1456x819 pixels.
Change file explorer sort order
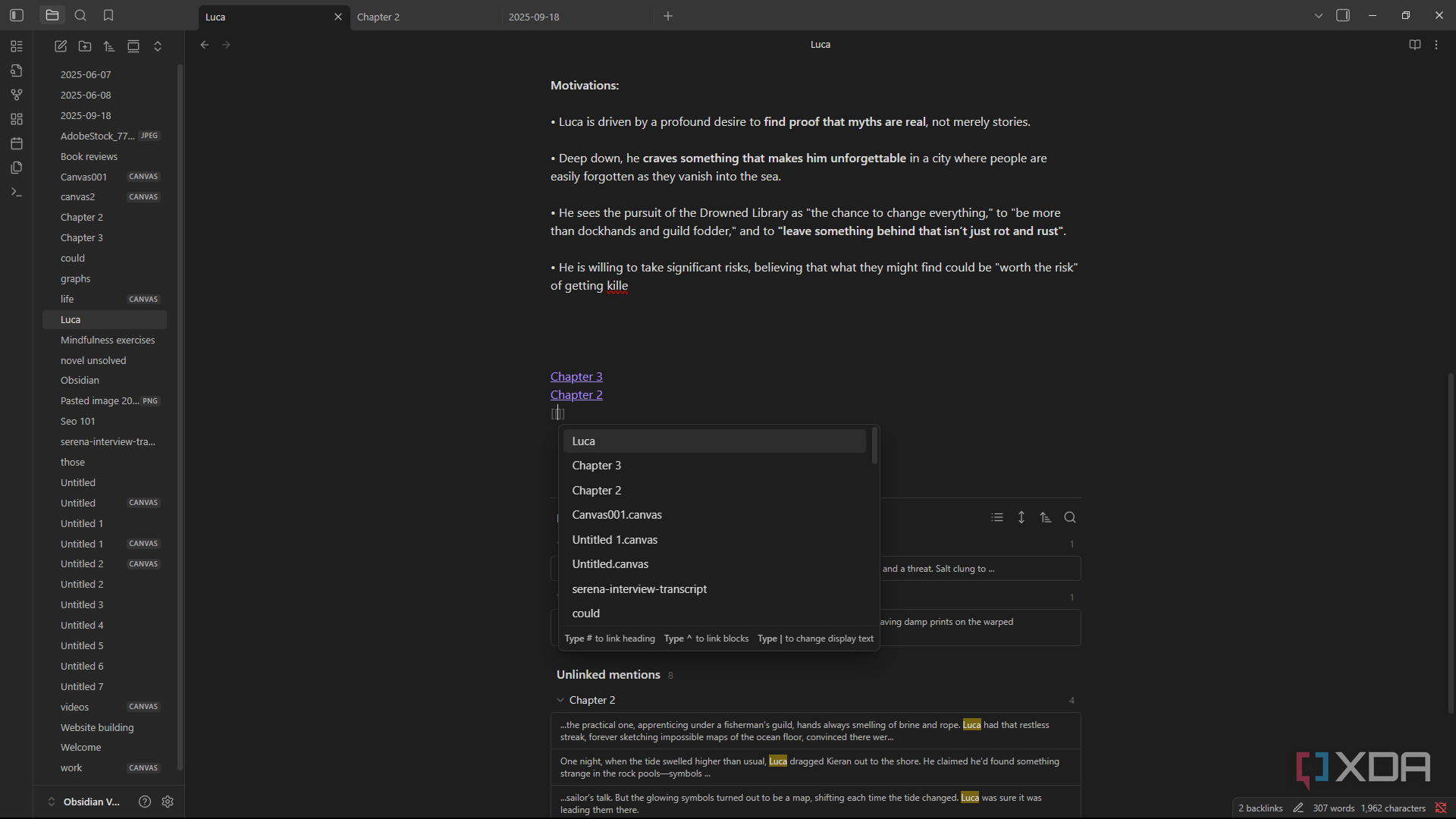point(109,46)
